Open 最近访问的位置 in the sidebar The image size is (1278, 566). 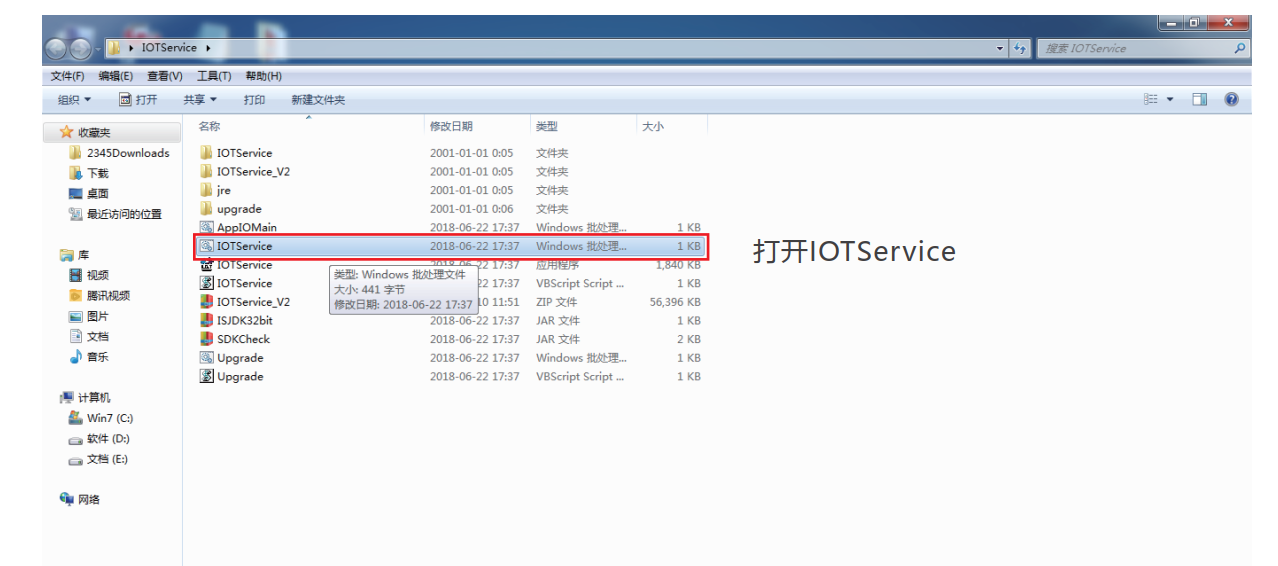tap(115, 214)
